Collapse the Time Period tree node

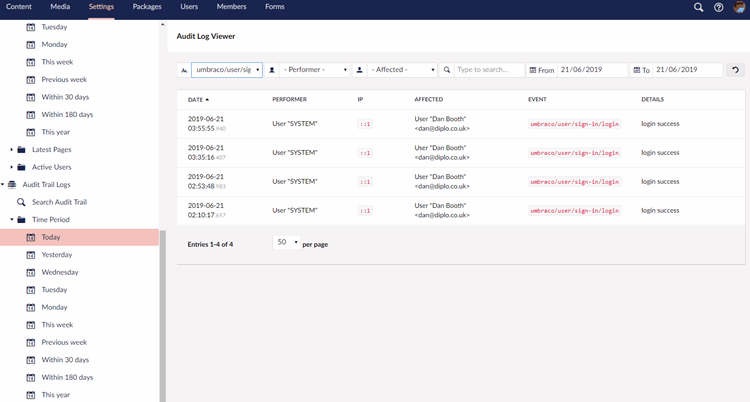coord(11,220)
